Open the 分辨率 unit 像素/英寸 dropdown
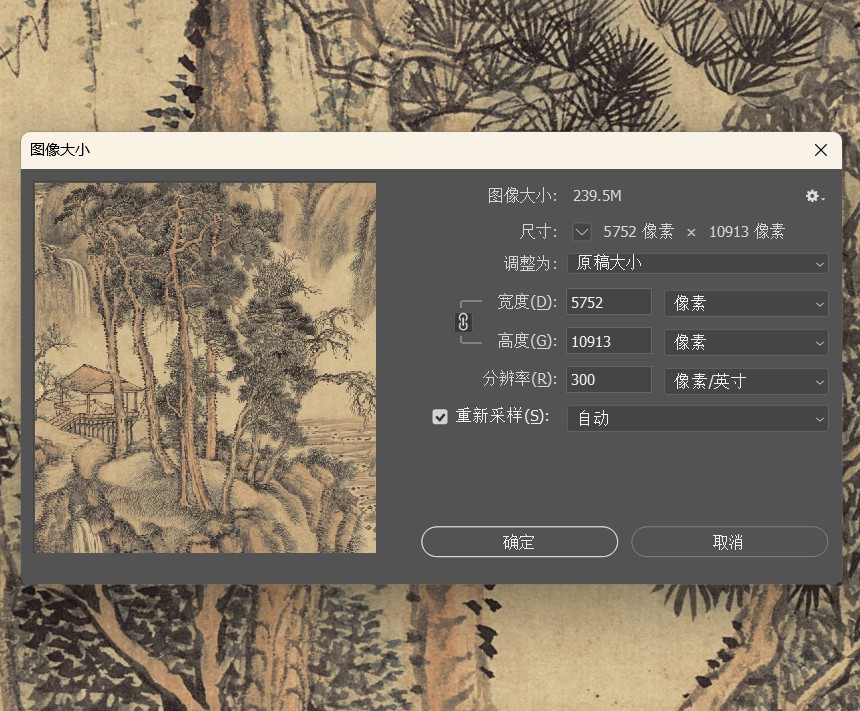Viewport: 860px width, 711px height. tap(746, 381)
